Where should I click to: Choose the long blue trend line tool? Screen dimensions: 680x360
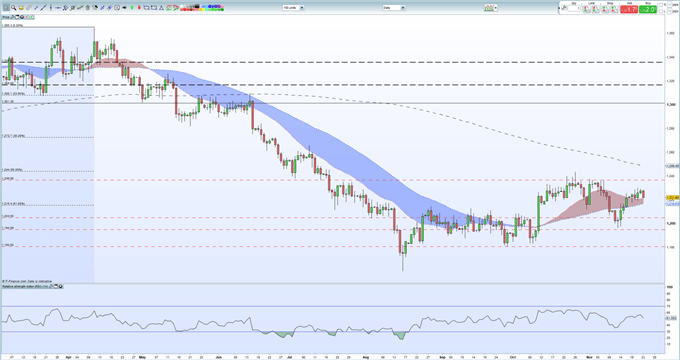tap(43, 7)
